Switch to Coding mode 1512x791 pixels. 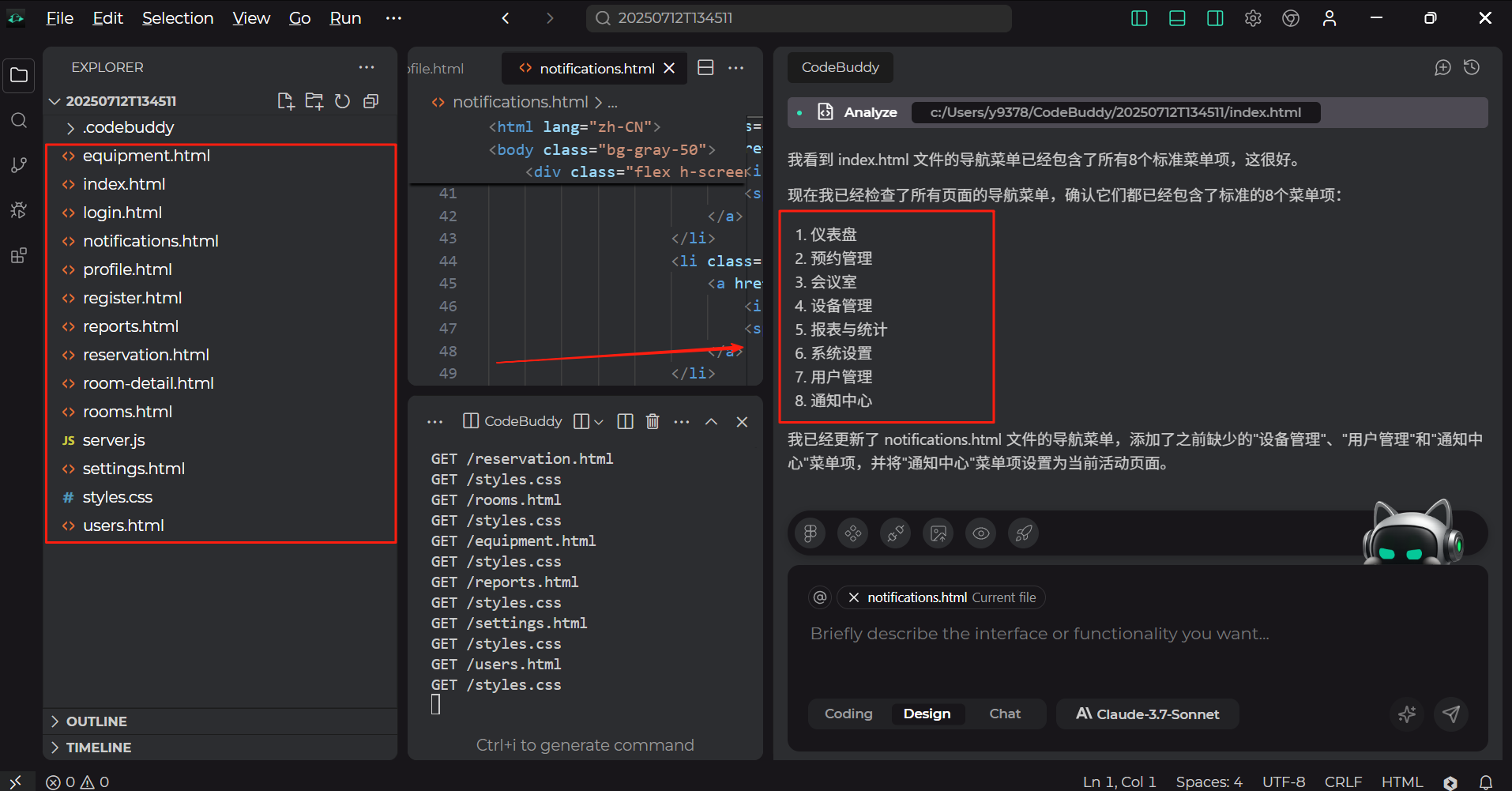pyautogui.click(x=848, y=714)
